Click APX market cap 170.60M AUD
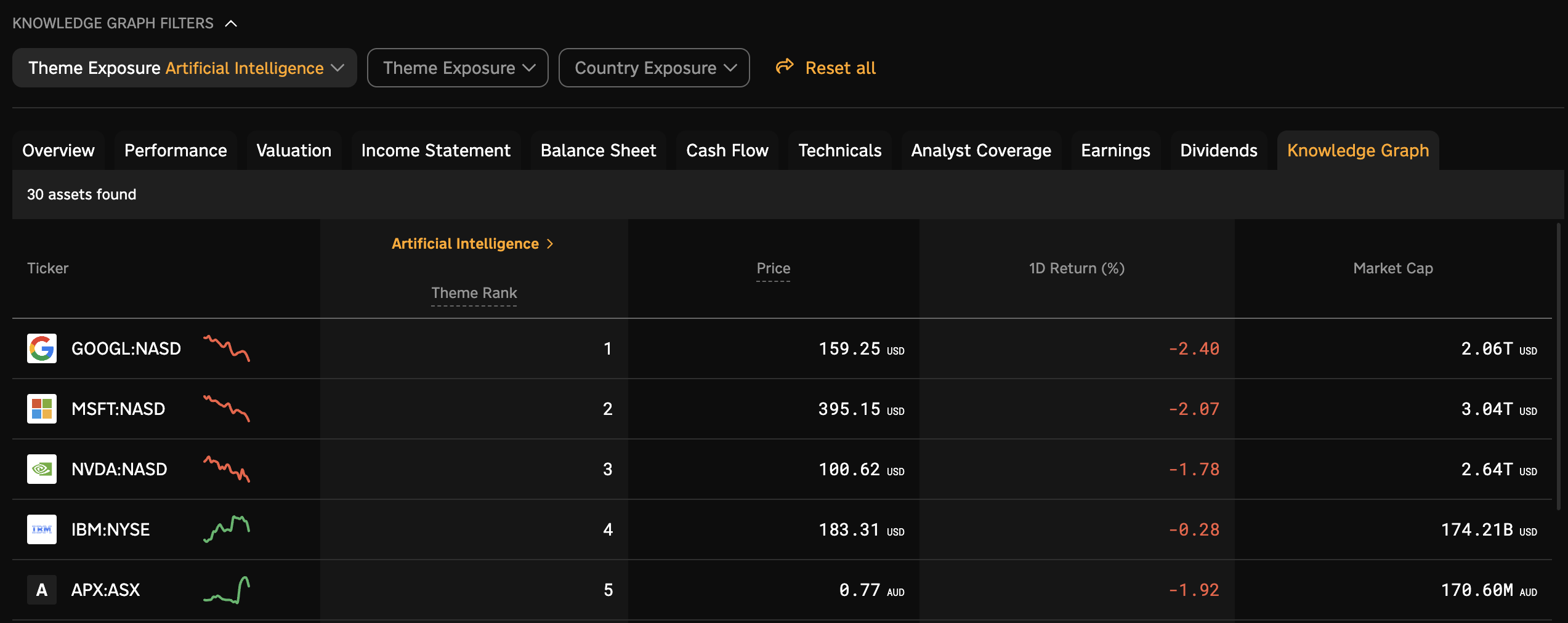The width and height of the screenshot is (1568, 623). coord(1489,590)
